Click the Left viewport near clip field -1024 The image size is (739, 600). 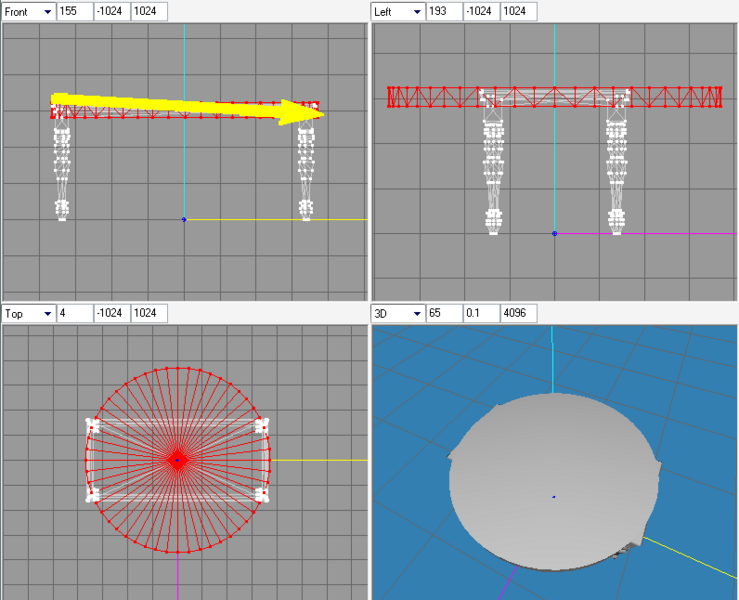click(482, 12)
